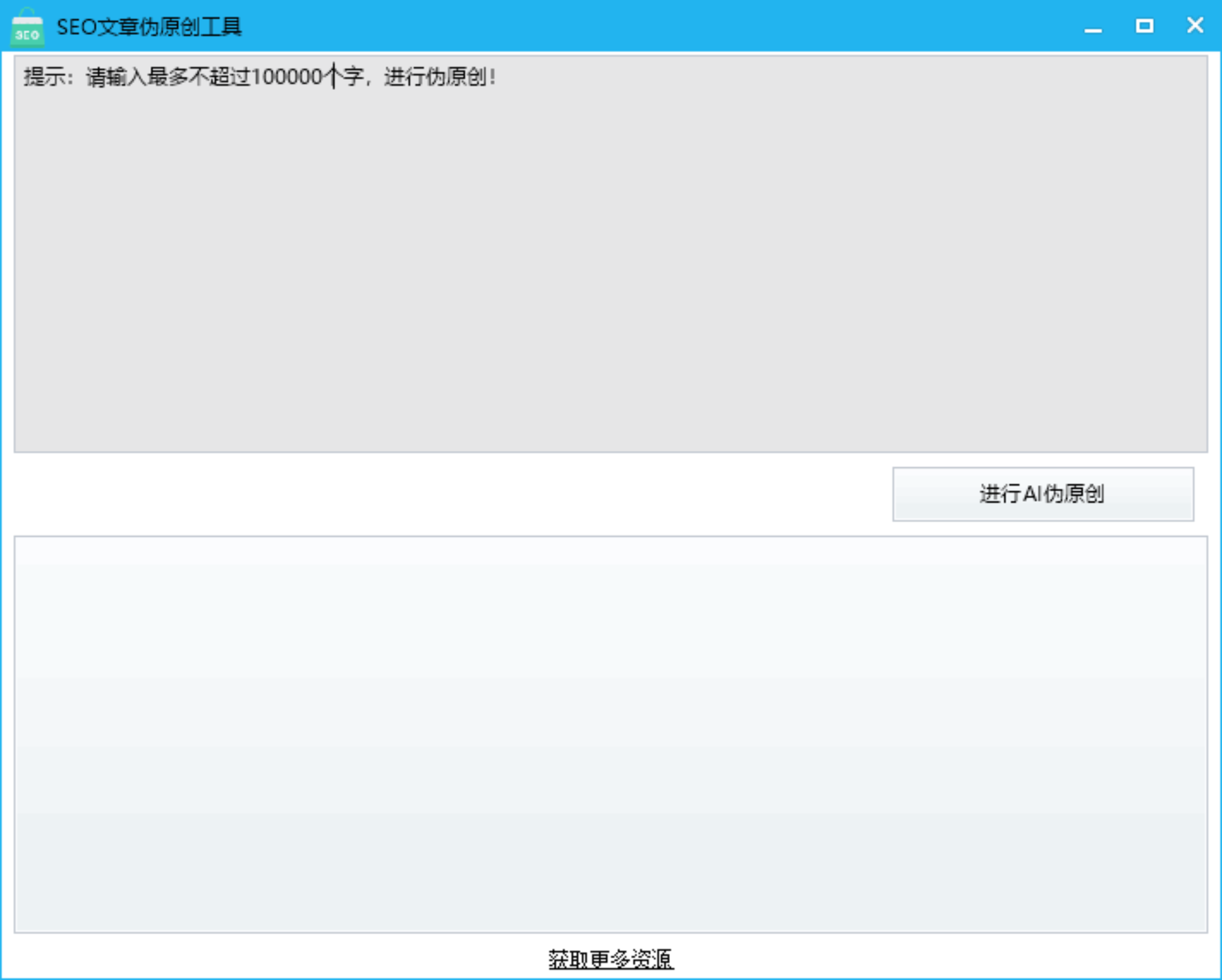Screen dimensions: 1222x980
Task: Open the 获取更多资源 link
Action: click(x=610, y=959)
